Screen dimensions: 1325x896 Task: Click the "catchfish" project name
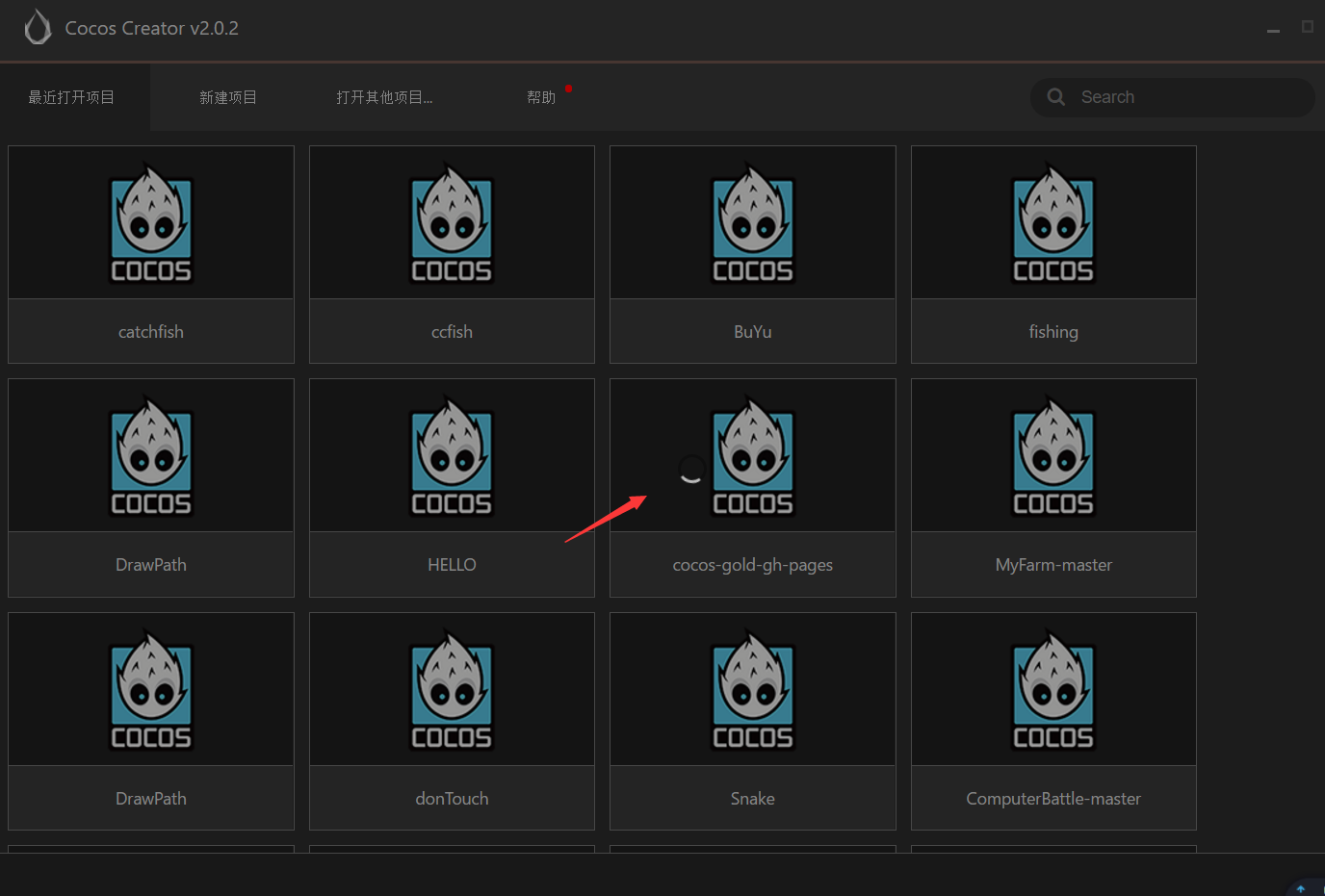click(x=151, y=332)
